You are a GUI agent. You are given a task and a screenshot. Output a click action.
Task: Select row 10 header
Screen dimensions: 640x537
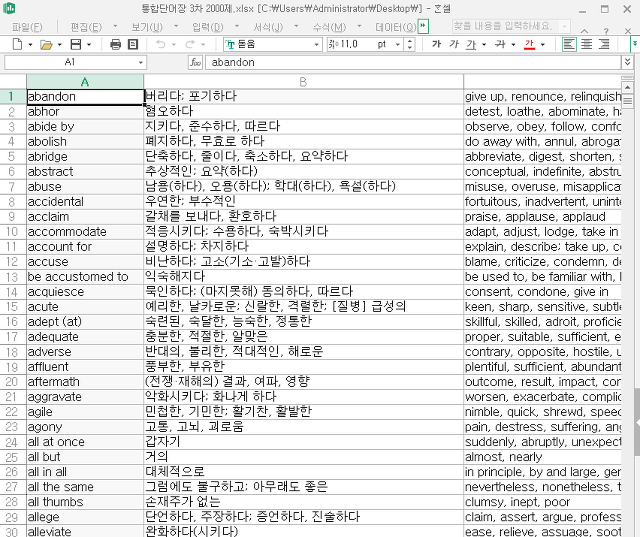tap(12, 232)
